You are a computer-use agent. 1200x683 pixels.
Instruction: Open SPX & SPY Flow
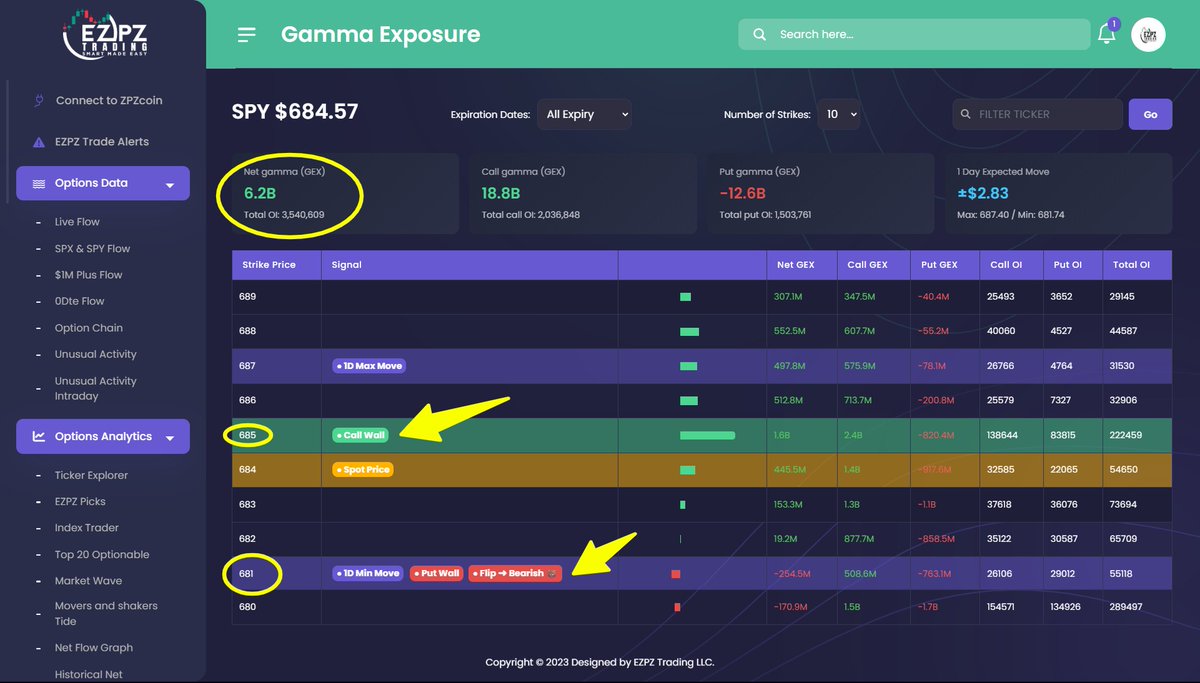pyautogui.click(x=92, y=249)
